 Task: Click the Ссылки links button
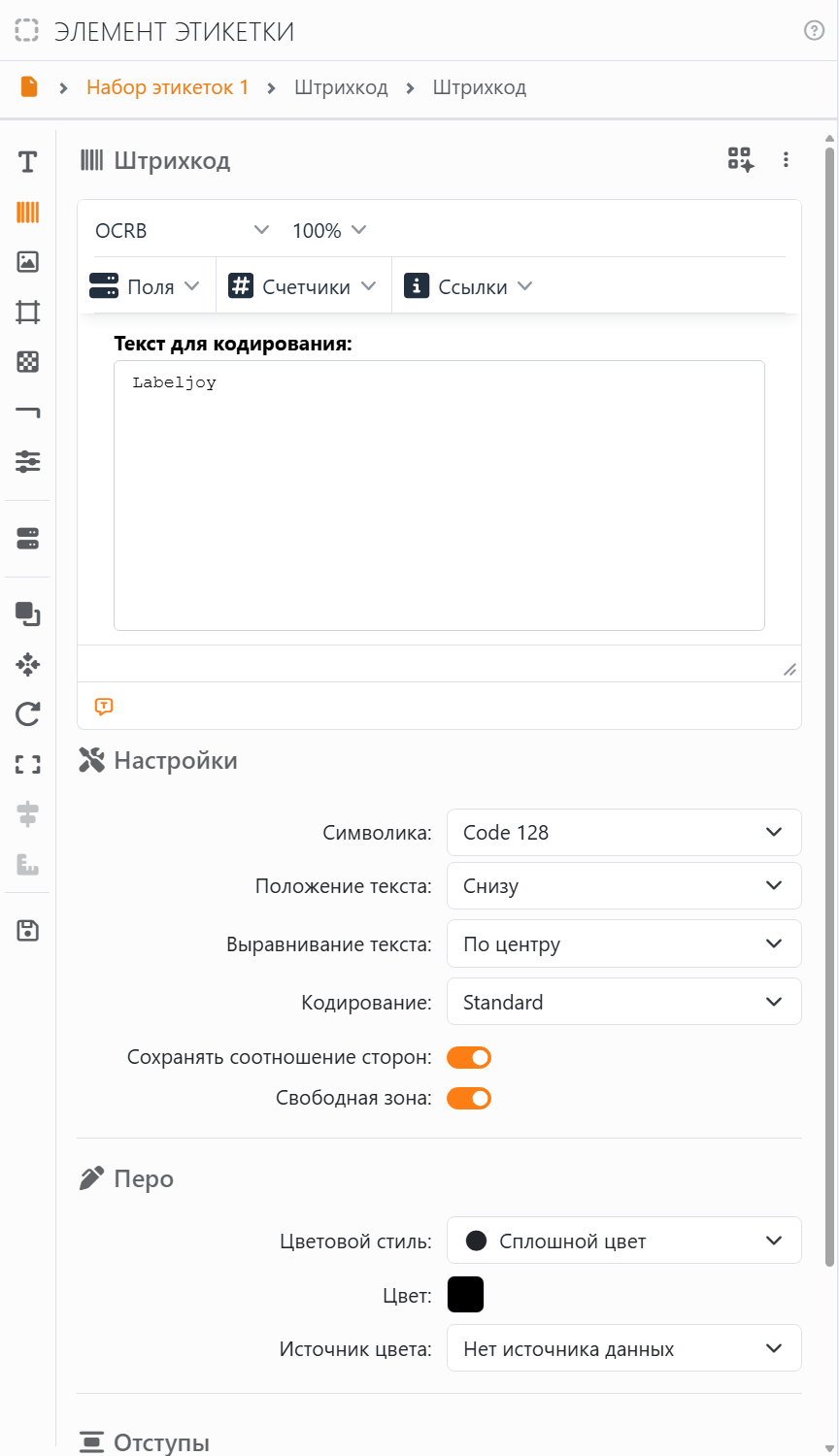(468, 286)
